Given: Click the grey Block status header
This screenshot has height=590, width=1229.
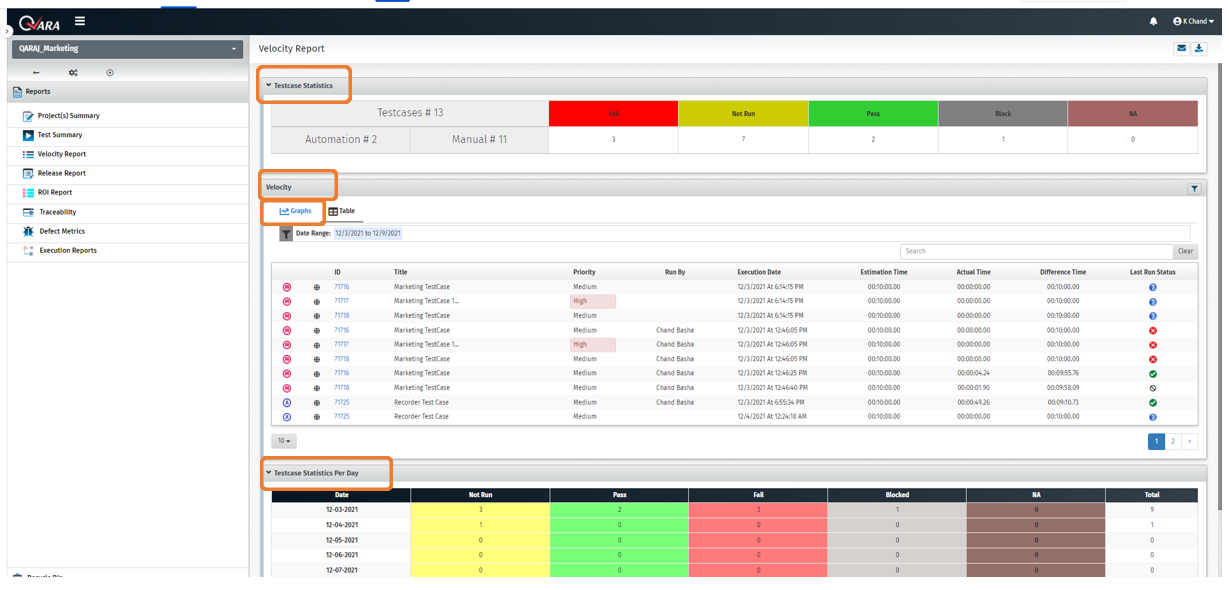Looking at the screenshot, I should point(1003,113).
